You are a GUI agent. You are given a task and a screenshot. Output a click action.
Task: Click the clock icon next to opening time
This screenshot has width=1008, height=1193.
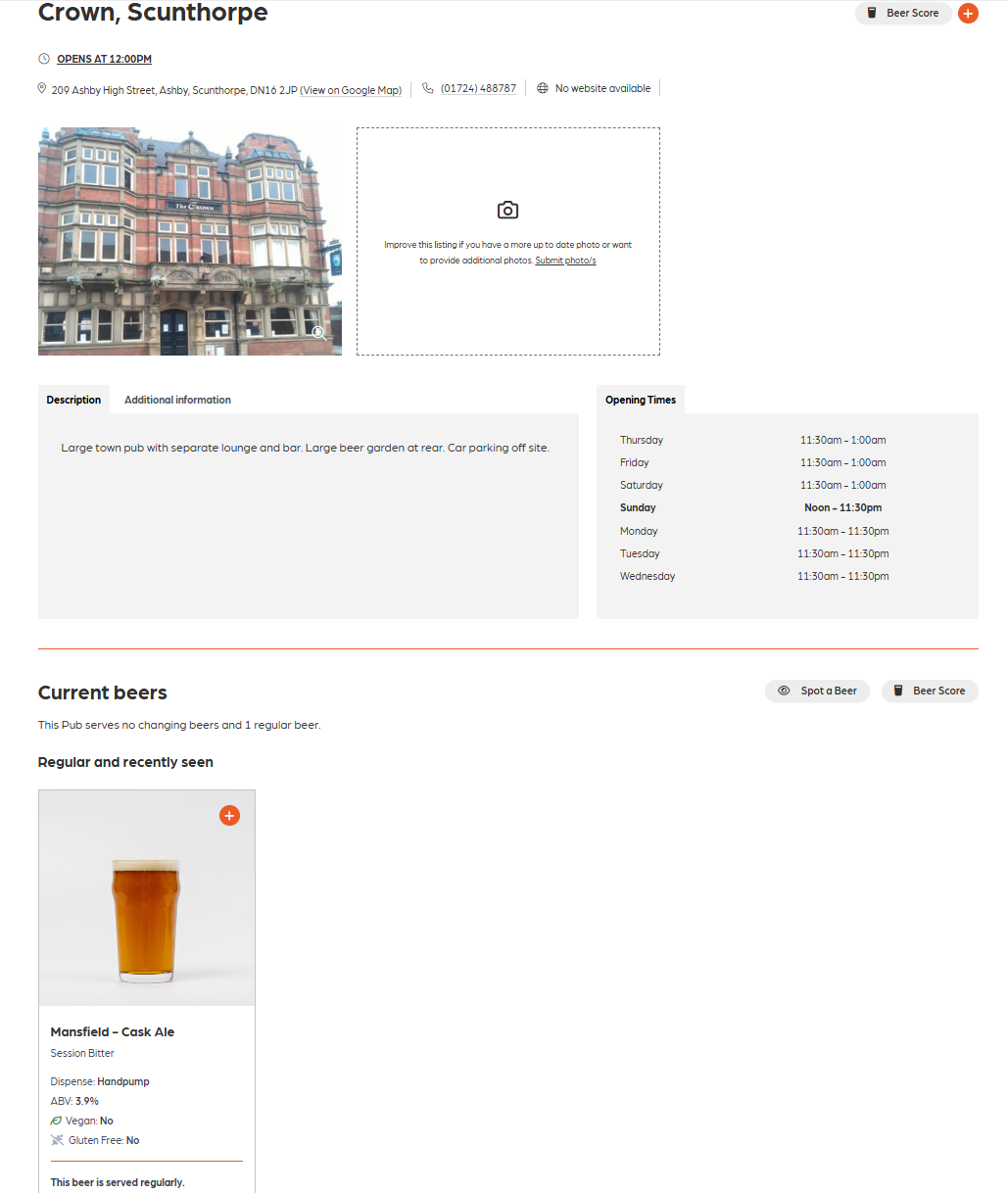43,59
